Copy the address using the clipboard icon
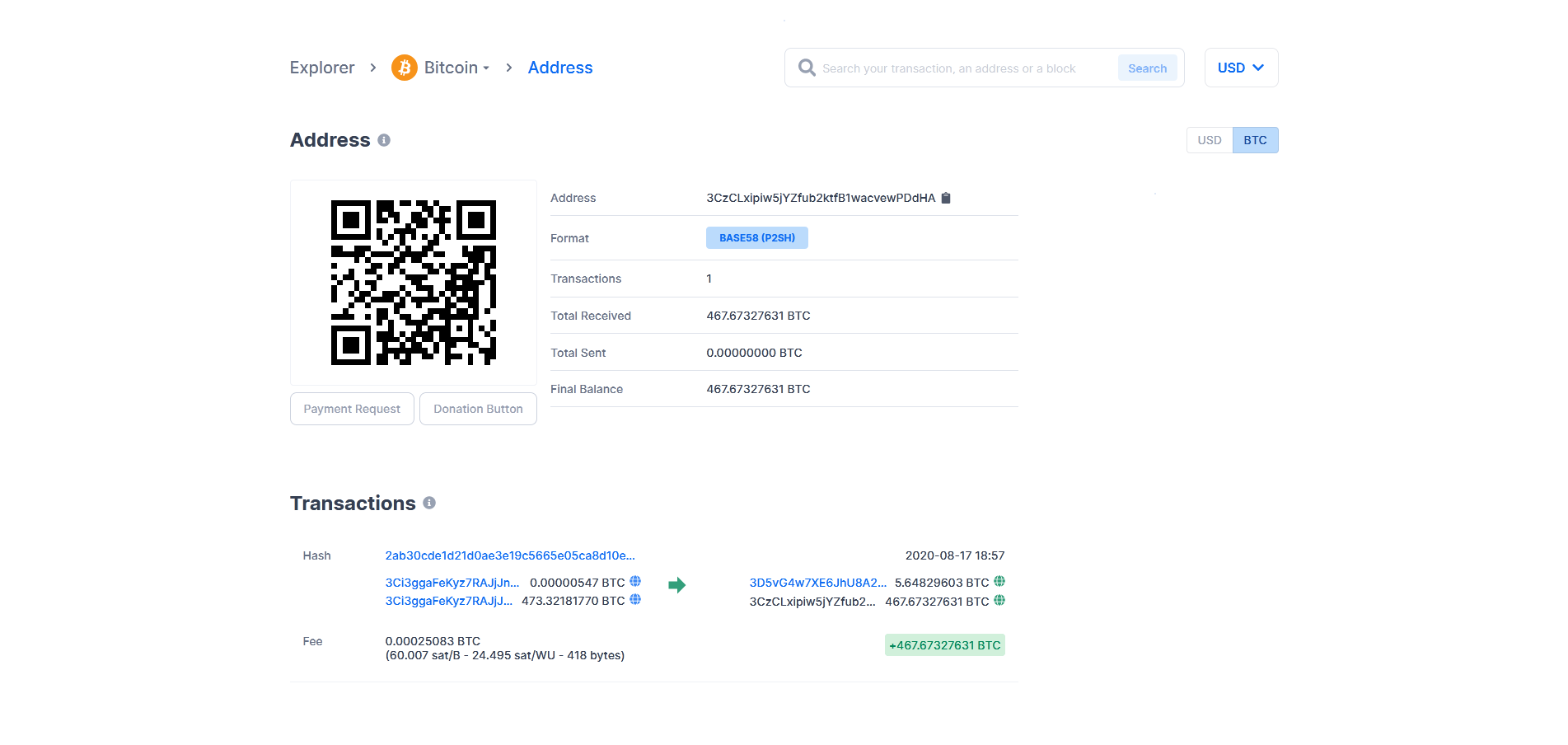This screenshot has height=745, width=1568. coord(945,198)
